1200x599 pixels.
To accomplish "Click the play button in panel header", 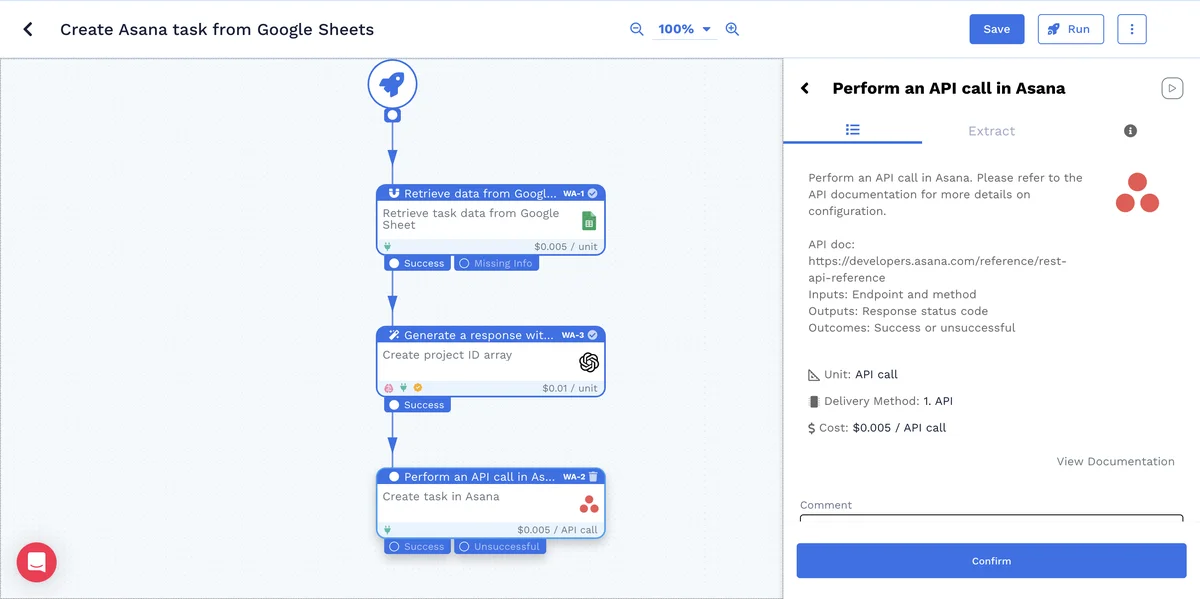I will 1172,88.
